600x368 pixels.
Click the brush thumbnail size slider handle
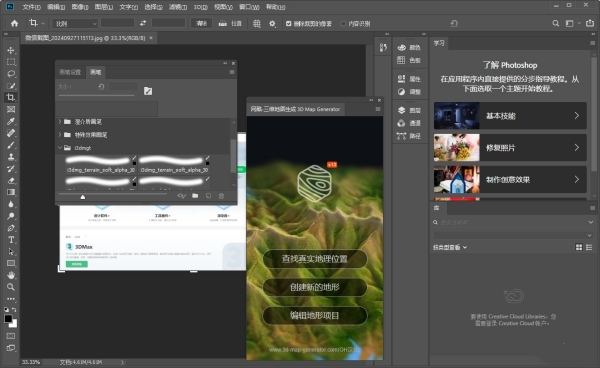point(83,197)
